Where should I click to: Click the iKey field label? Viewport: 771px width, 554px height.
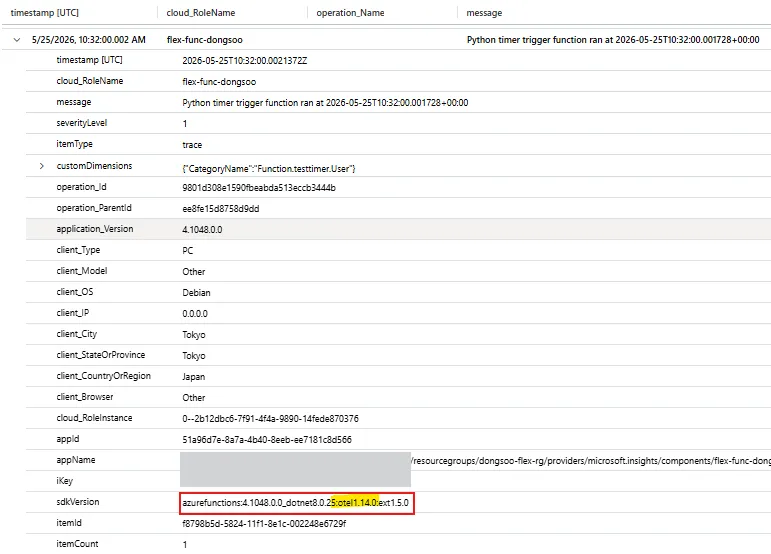[x=64, y=481]
